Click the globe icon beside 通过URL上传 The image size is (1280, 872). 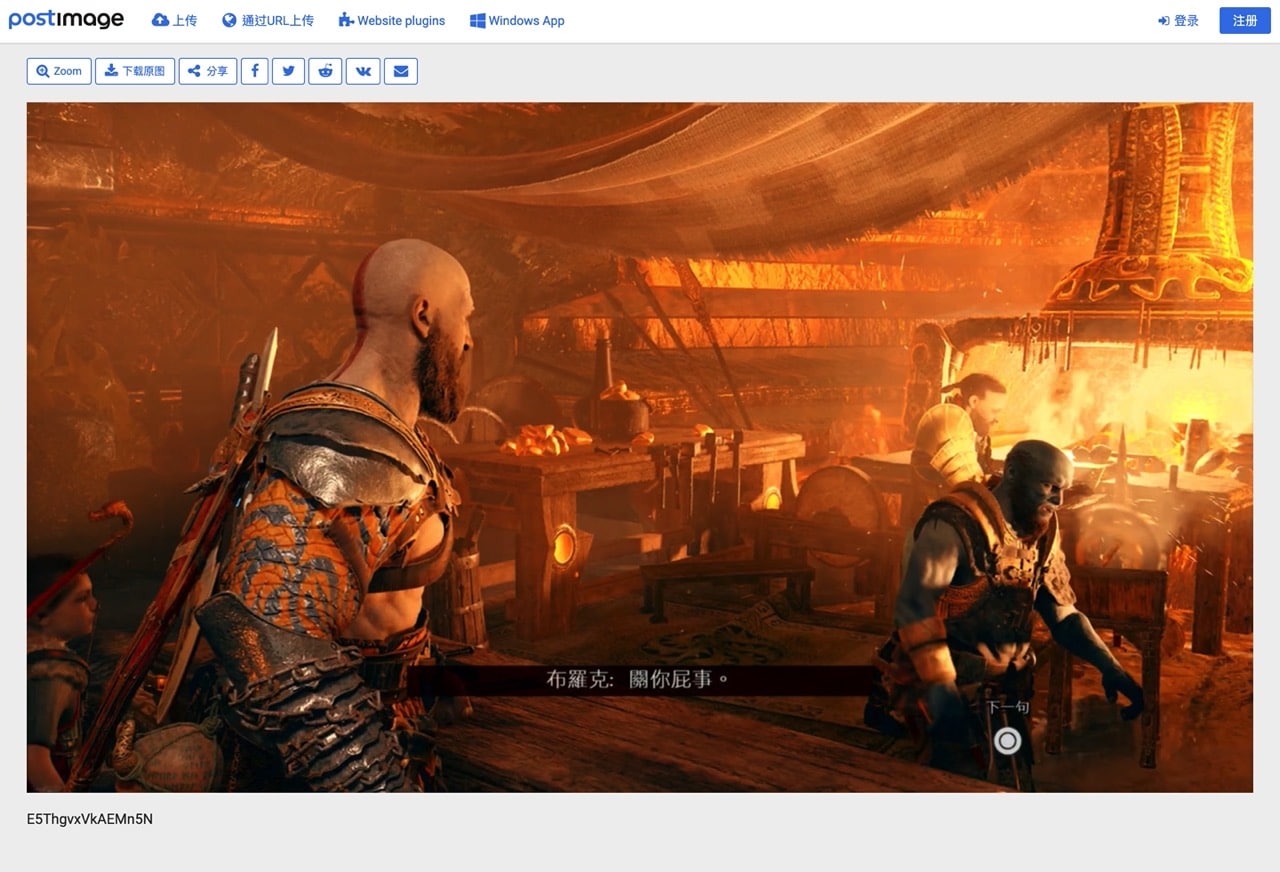(x=230, y=19)
